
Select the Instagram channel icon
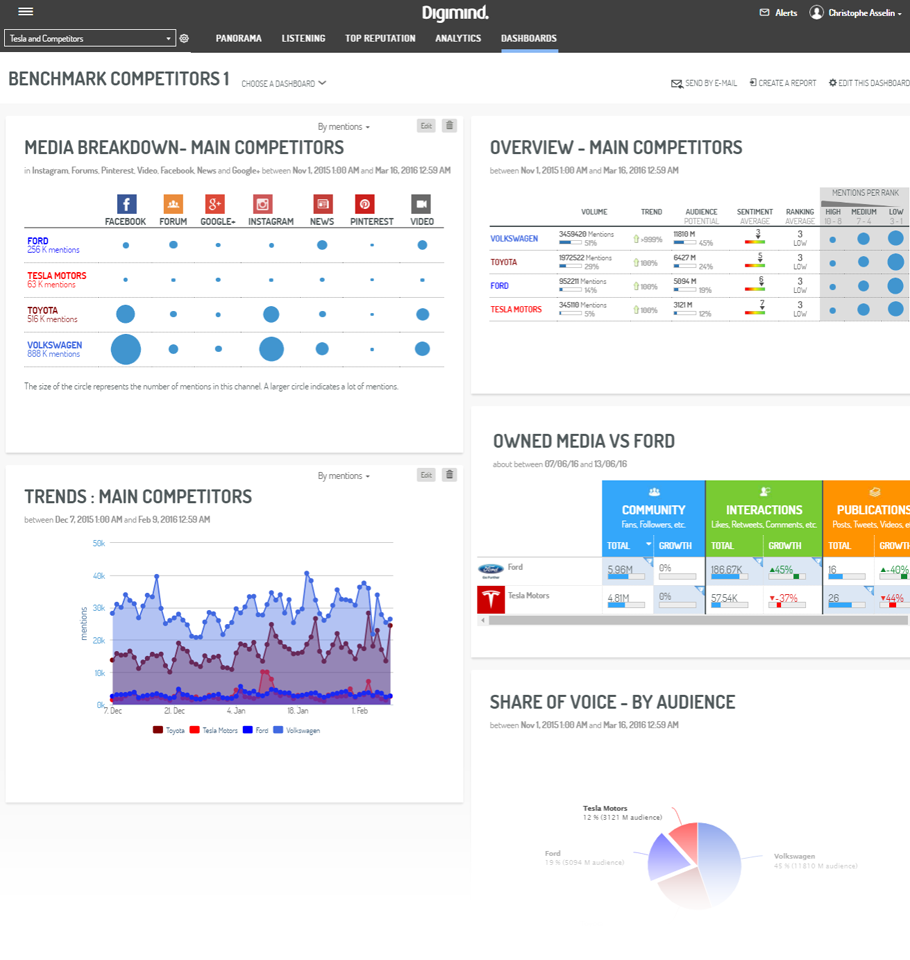262,204
